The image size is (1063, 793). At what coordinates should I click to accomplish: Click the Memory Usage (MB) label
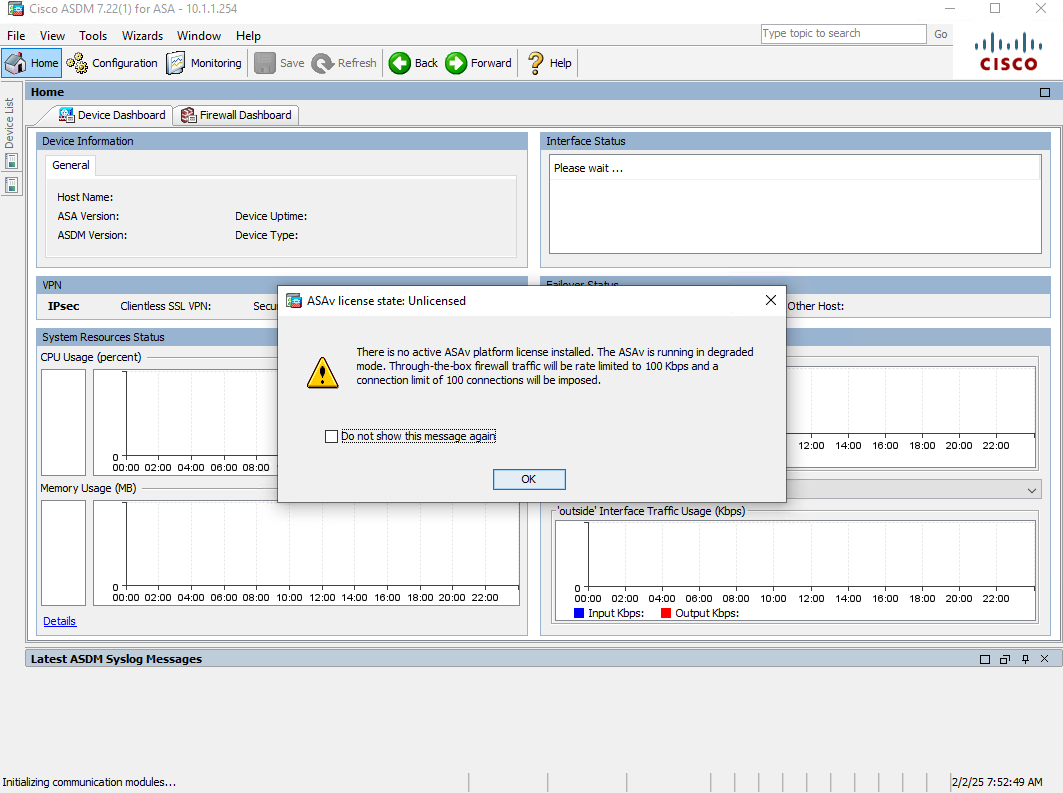tap(88, 488)
